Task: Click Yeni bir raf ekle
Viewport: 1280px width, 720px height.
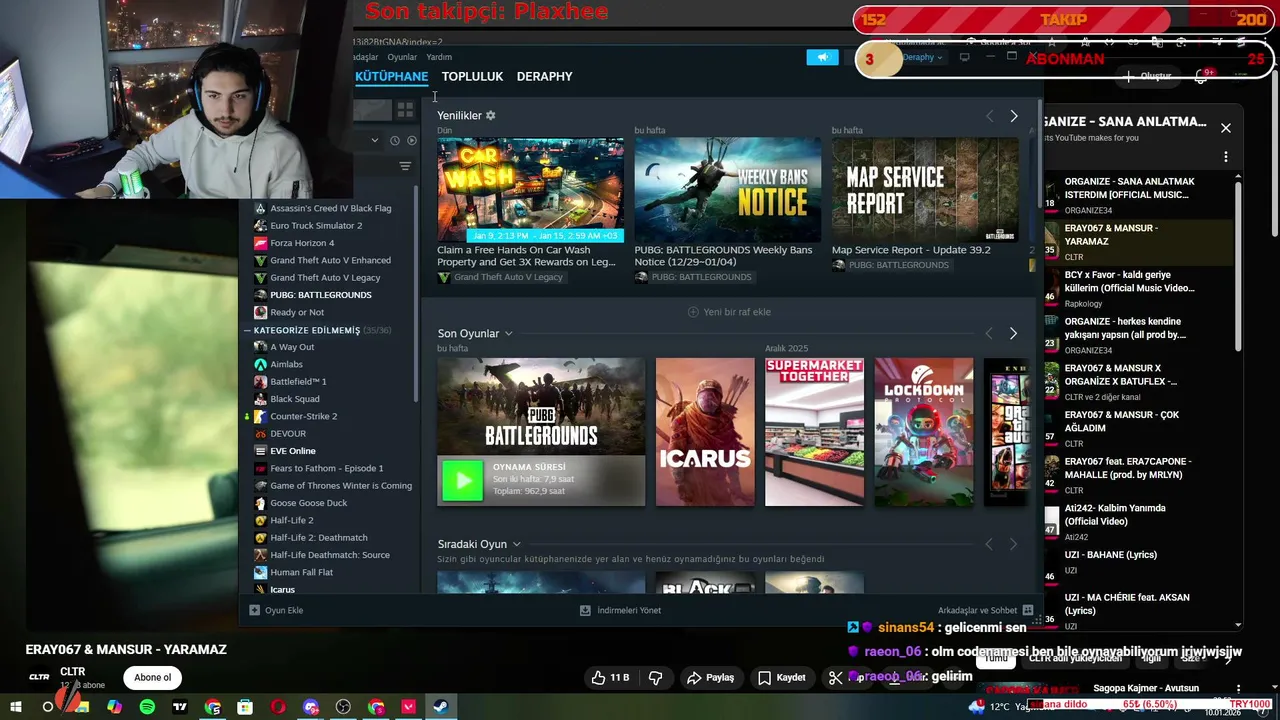Action: [x=729, y=312]
